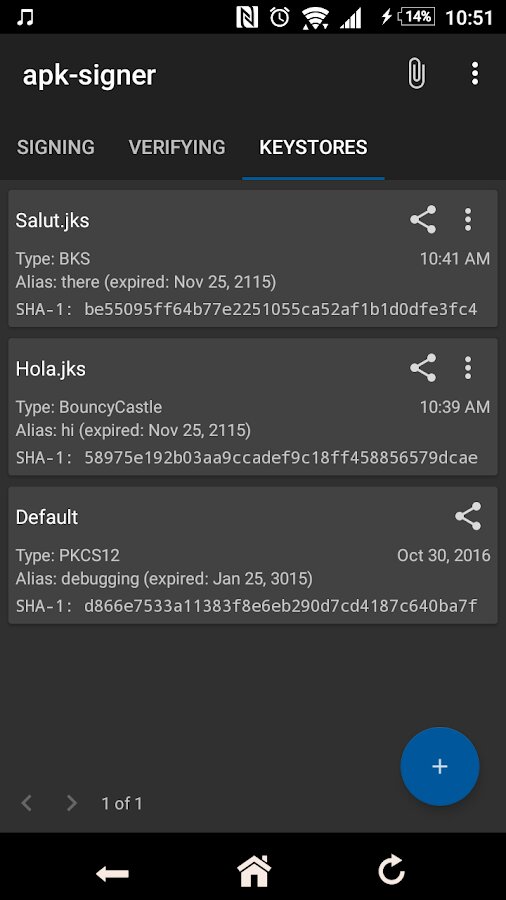Open options menu for Hola.jks
This screenshot has height=900, width=506.
click(468, 367)
